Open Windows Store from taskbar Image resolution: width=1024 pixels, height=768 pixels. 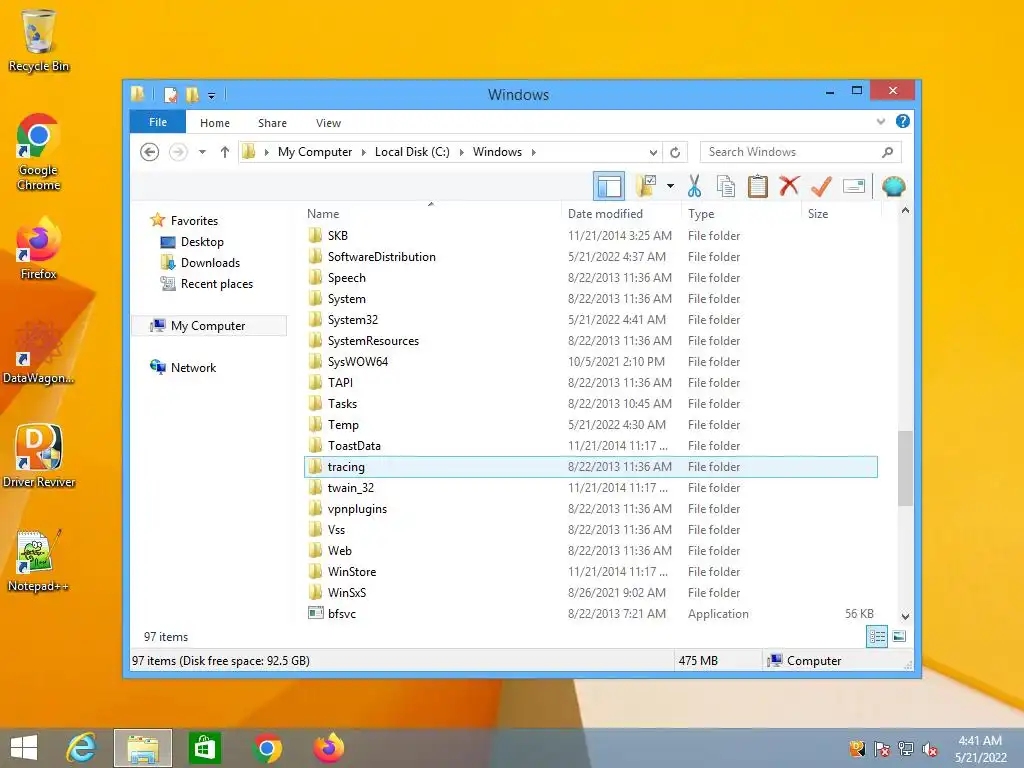point(204,748)
